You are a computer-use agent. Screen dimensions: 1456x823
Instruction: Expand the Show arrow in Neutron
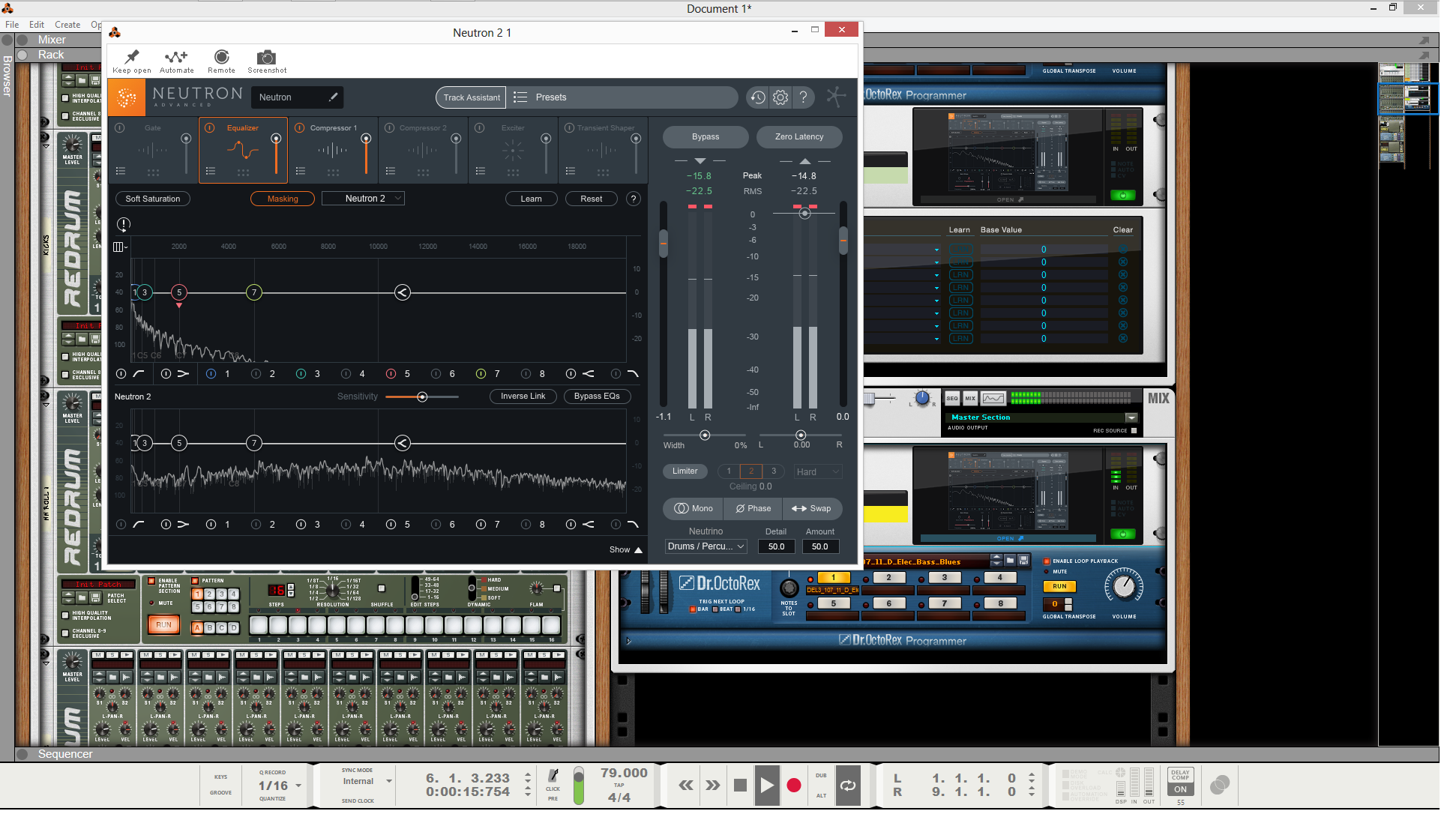coord(638,549)
